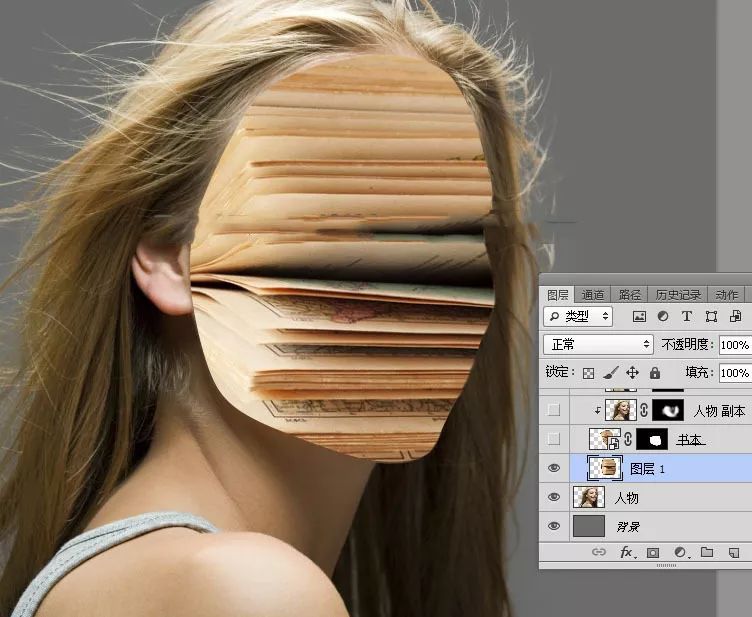Filter layers by pixel layers icon
The image size is (752, 617).
pos(639,316)
